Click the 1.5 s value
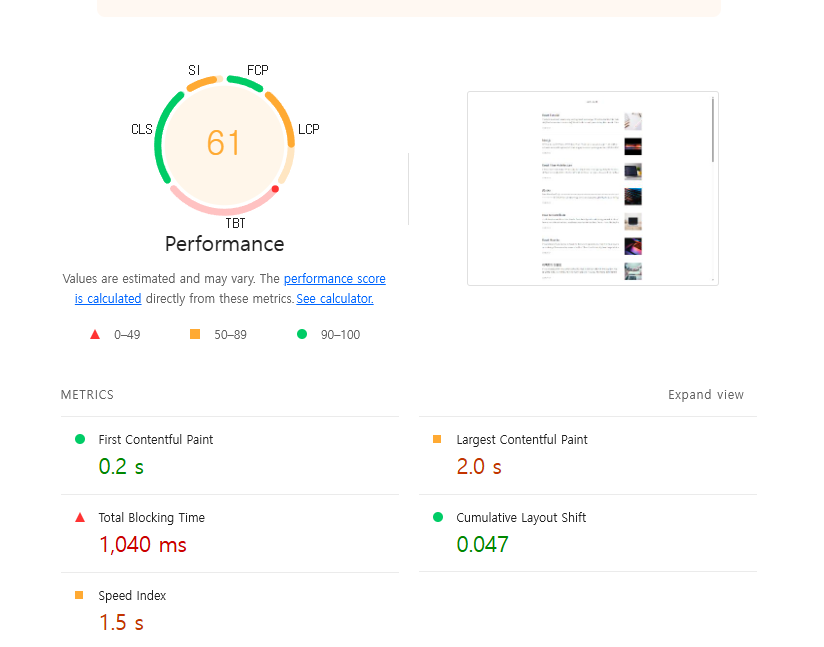Image resolution: width=824 pixels, height=647 pixels. pos(121,623)
